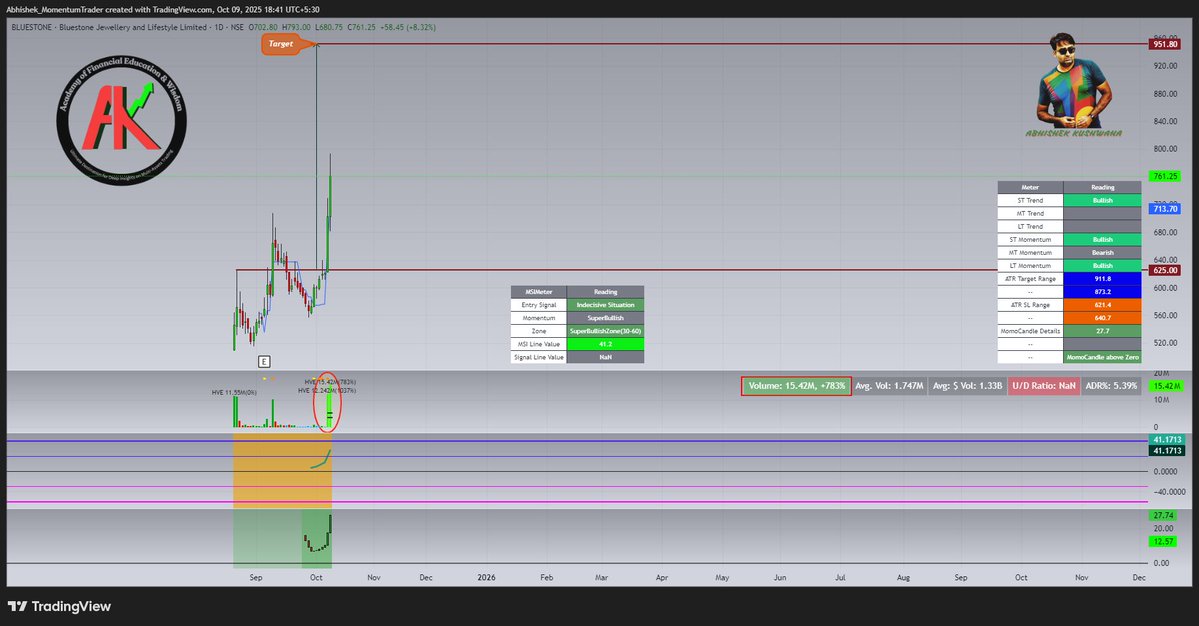Click the MT Momentum row label
The width and height of the screenshot is (1199, 626).
pos(1030,252)
